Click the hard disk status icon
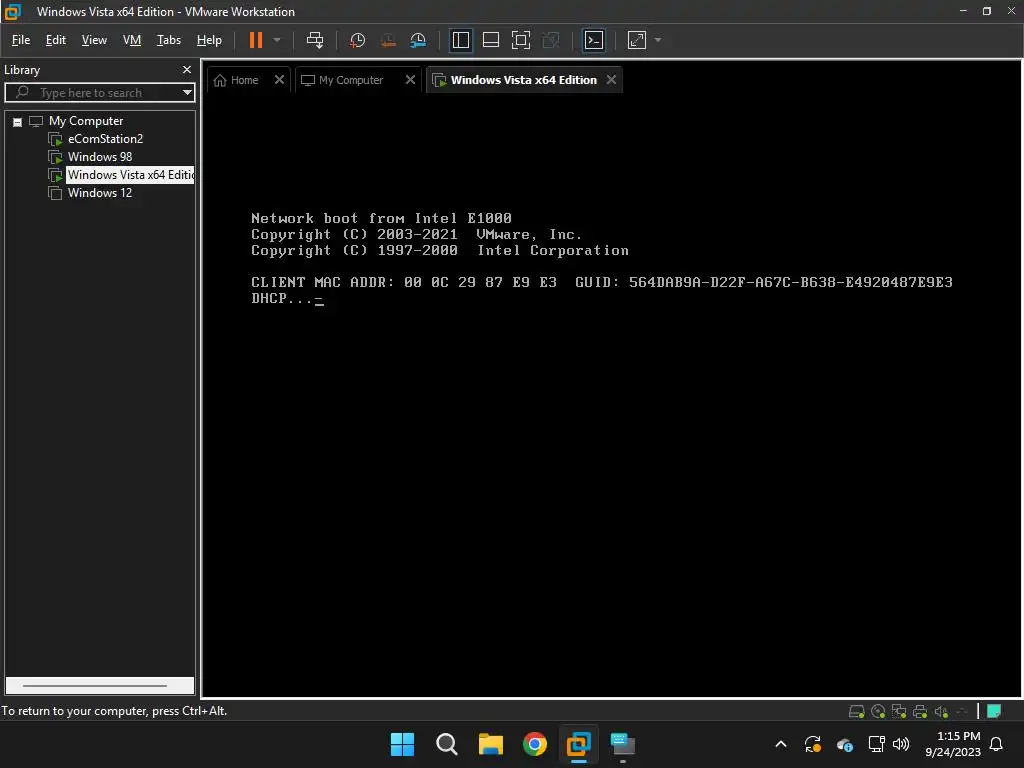This screenshot has height=768, width=1024. coord(856,711)
